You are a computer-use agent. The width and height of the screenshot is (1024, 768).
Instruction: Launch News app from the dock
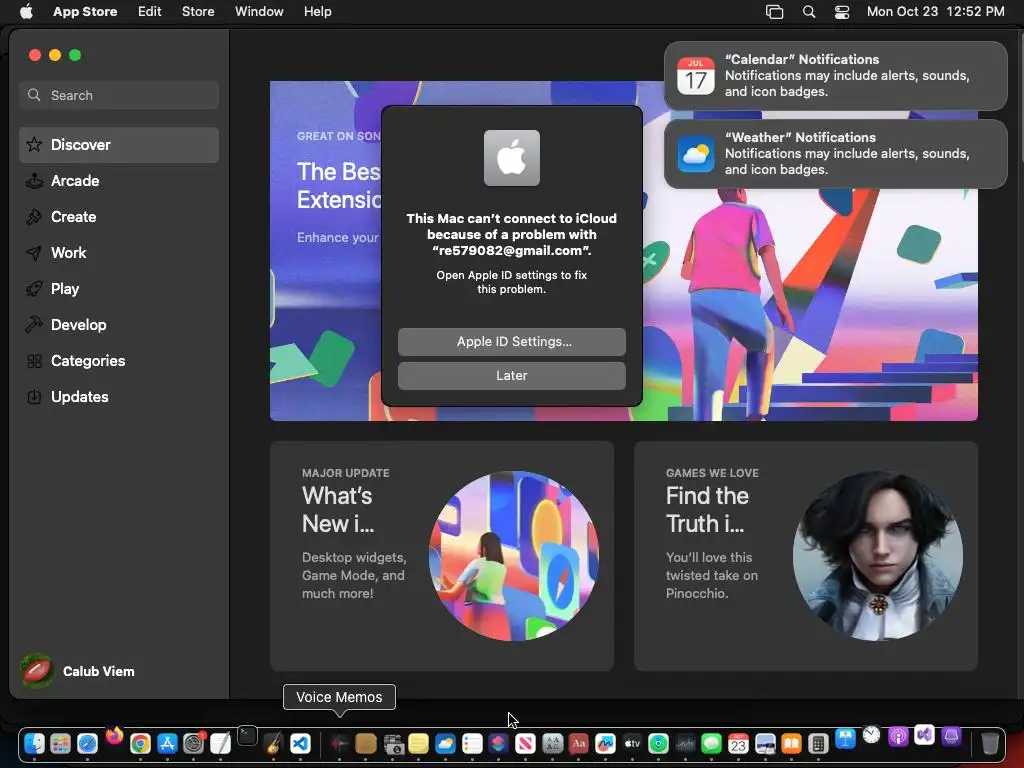tap(525, 743)
